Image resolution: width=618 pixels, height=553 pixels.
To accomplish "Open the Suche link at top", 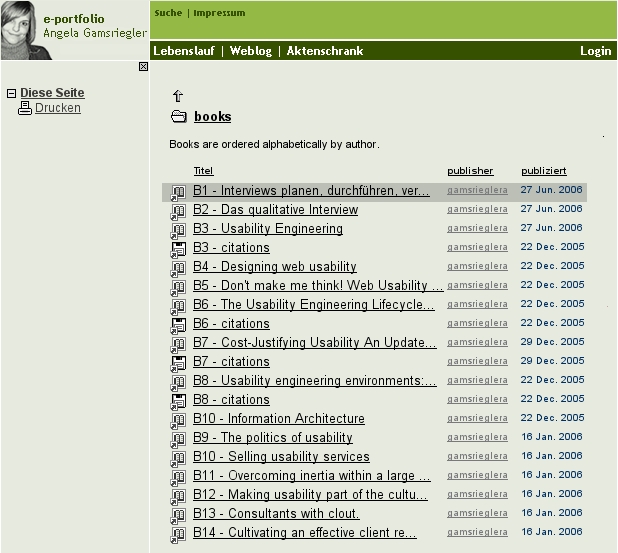I will coord(168,13).
